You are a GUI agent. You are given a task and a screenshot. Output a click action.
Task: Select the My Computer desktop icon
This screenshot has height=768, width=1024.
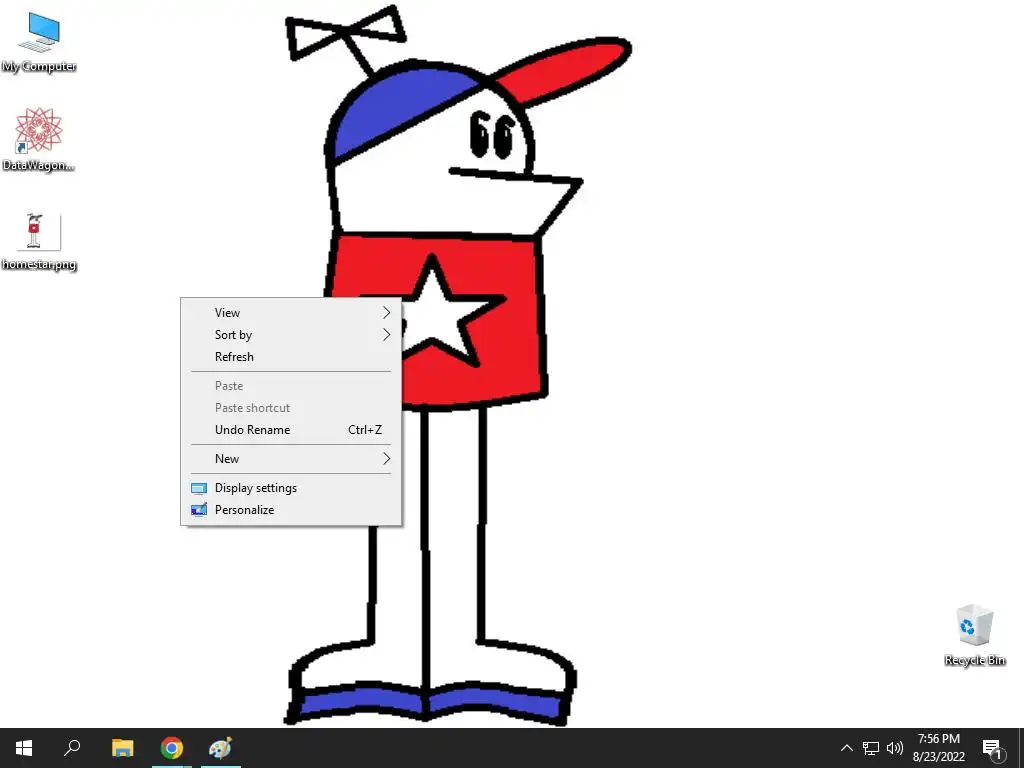(39, 42)
